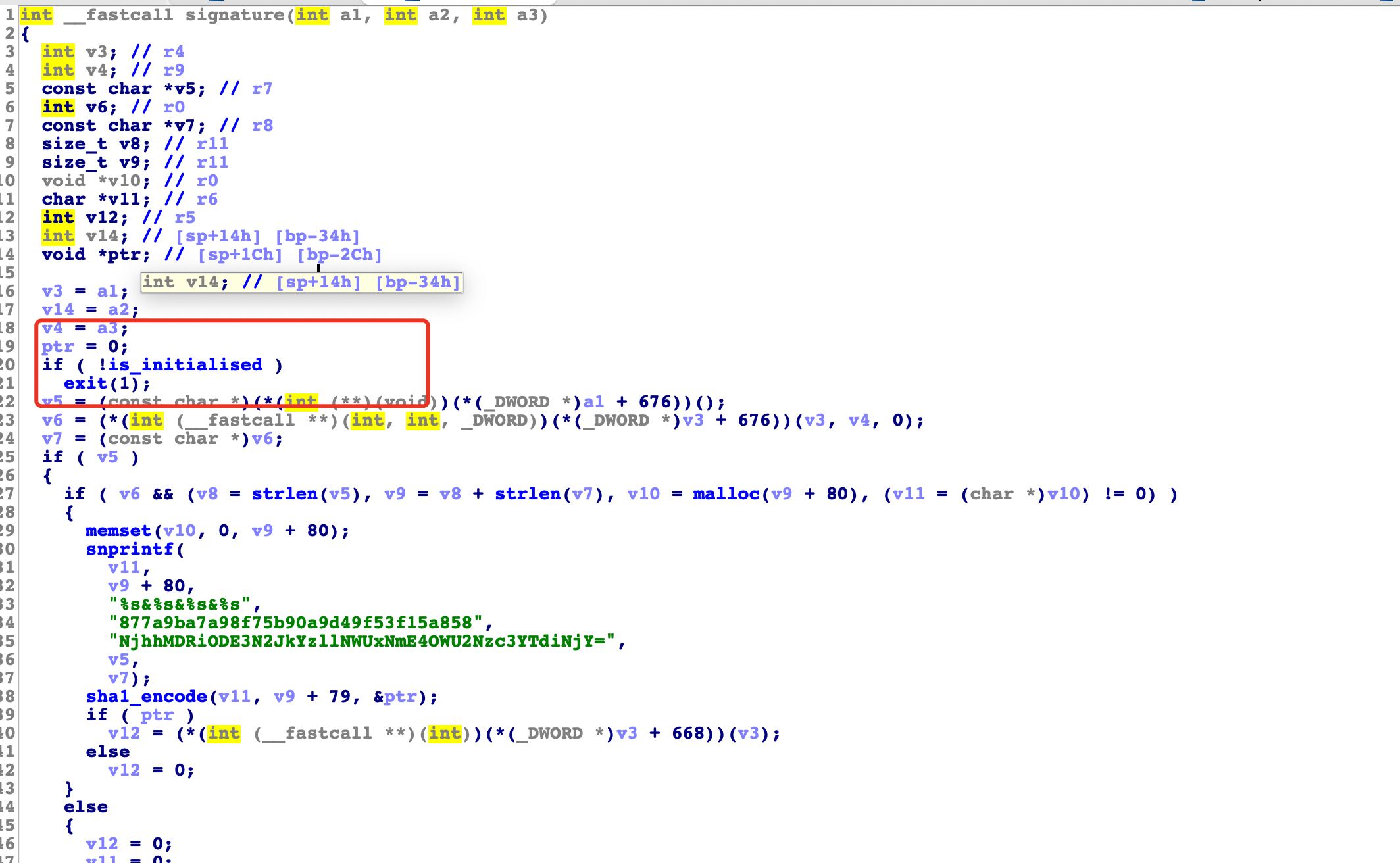Click the "%s&%s&%s&%s" format string
The width and height of the screenshot is (1400, 863).
click(x=179, y=604)
